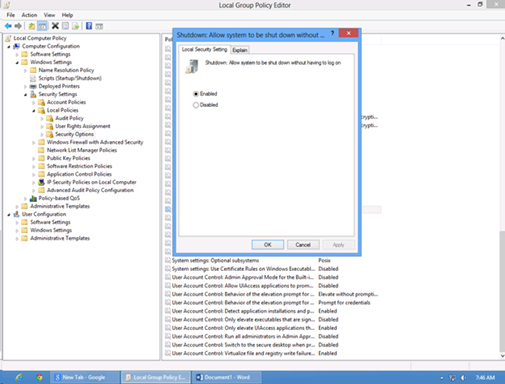Switch to the Explain tab
The image size is (505, 384).
[240, 50]
